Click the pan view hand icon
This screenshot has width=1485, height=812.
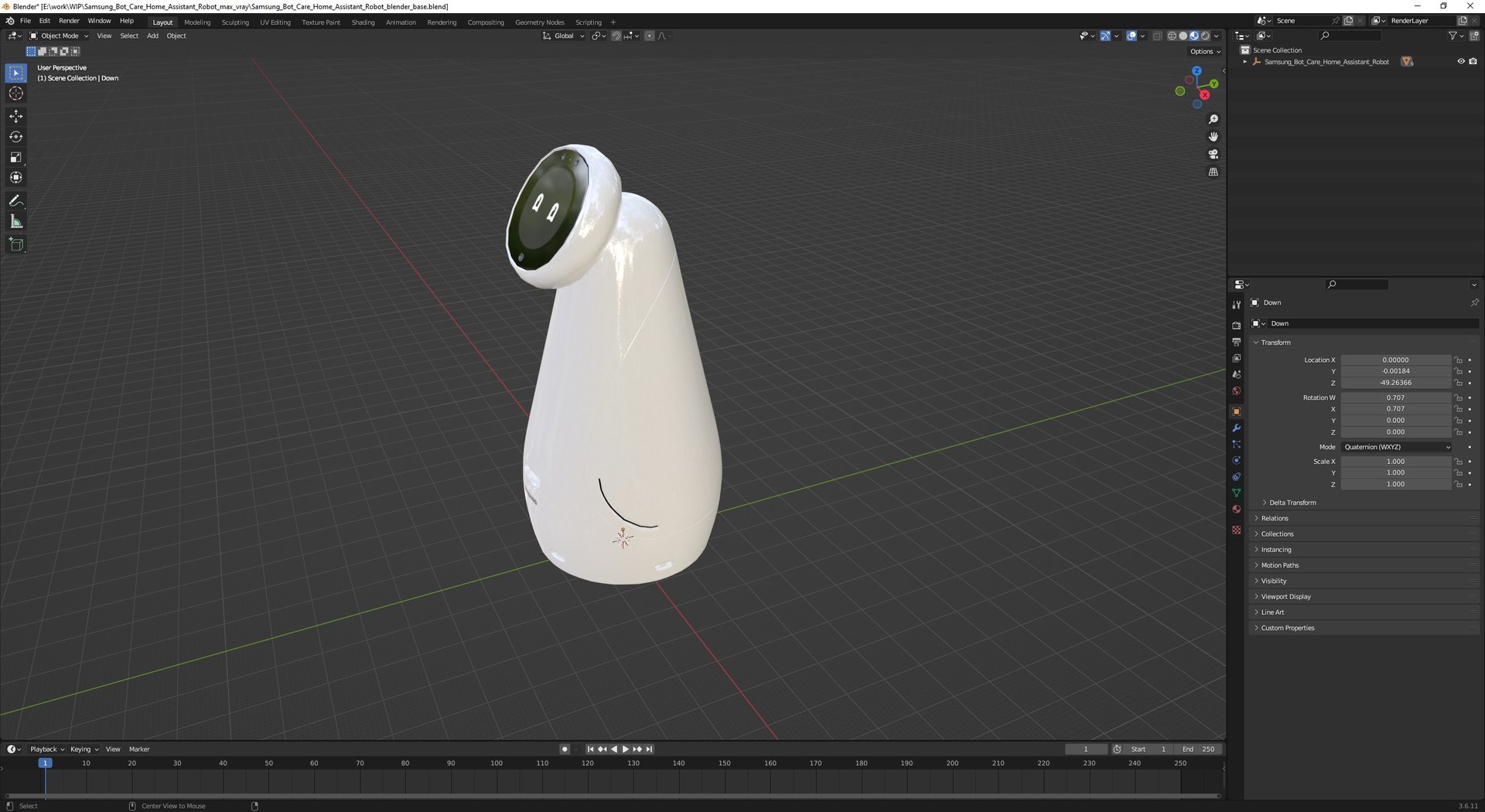1213,137
